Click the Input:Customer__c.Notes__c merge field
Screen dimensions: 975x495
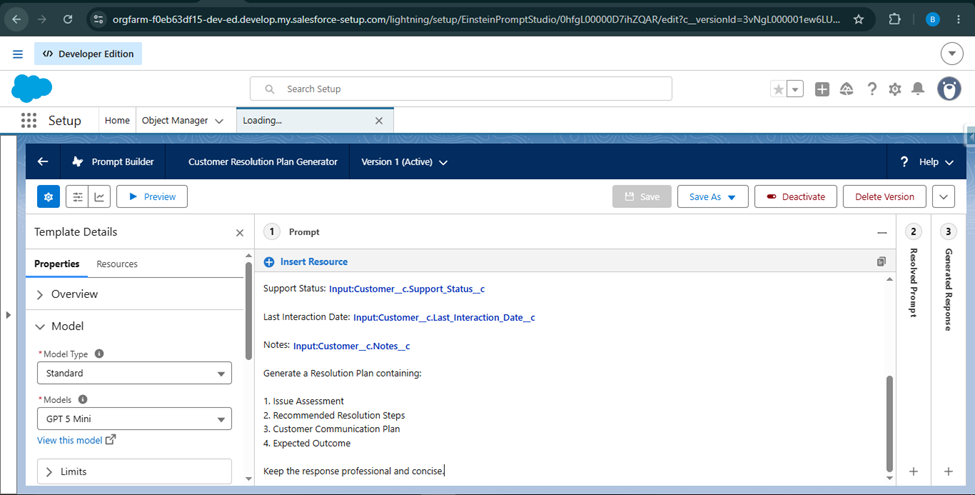pos(351,346)
